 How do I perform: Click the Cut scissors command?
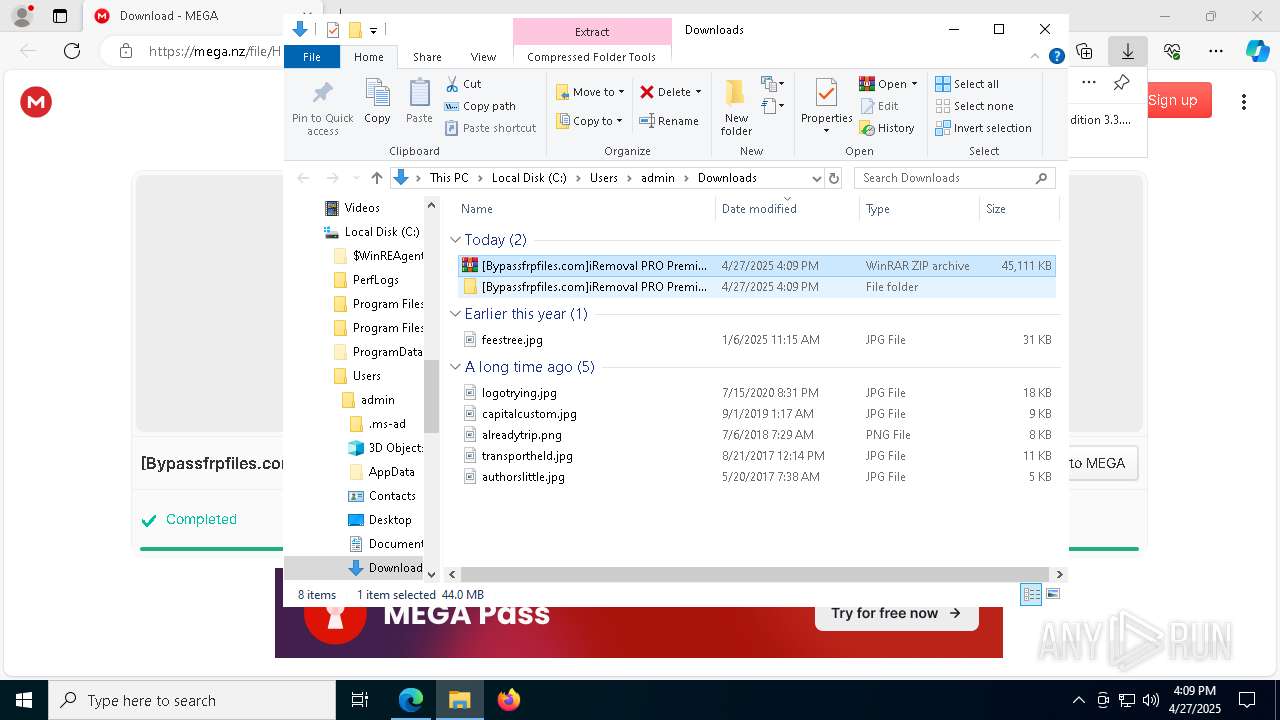click(x=463, y=84)
